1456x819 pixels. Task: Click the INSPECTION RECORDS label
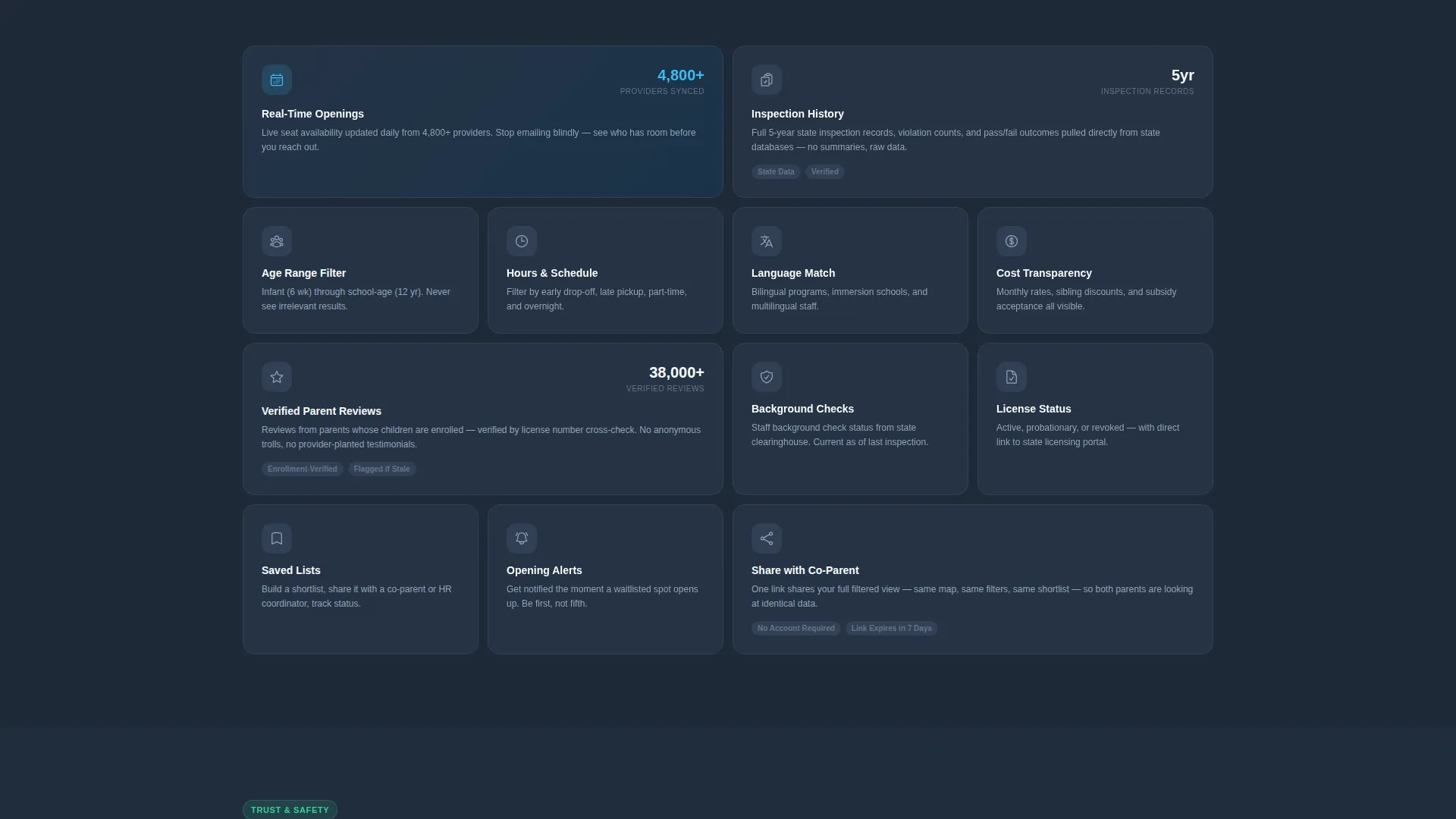pos(1147,92)
